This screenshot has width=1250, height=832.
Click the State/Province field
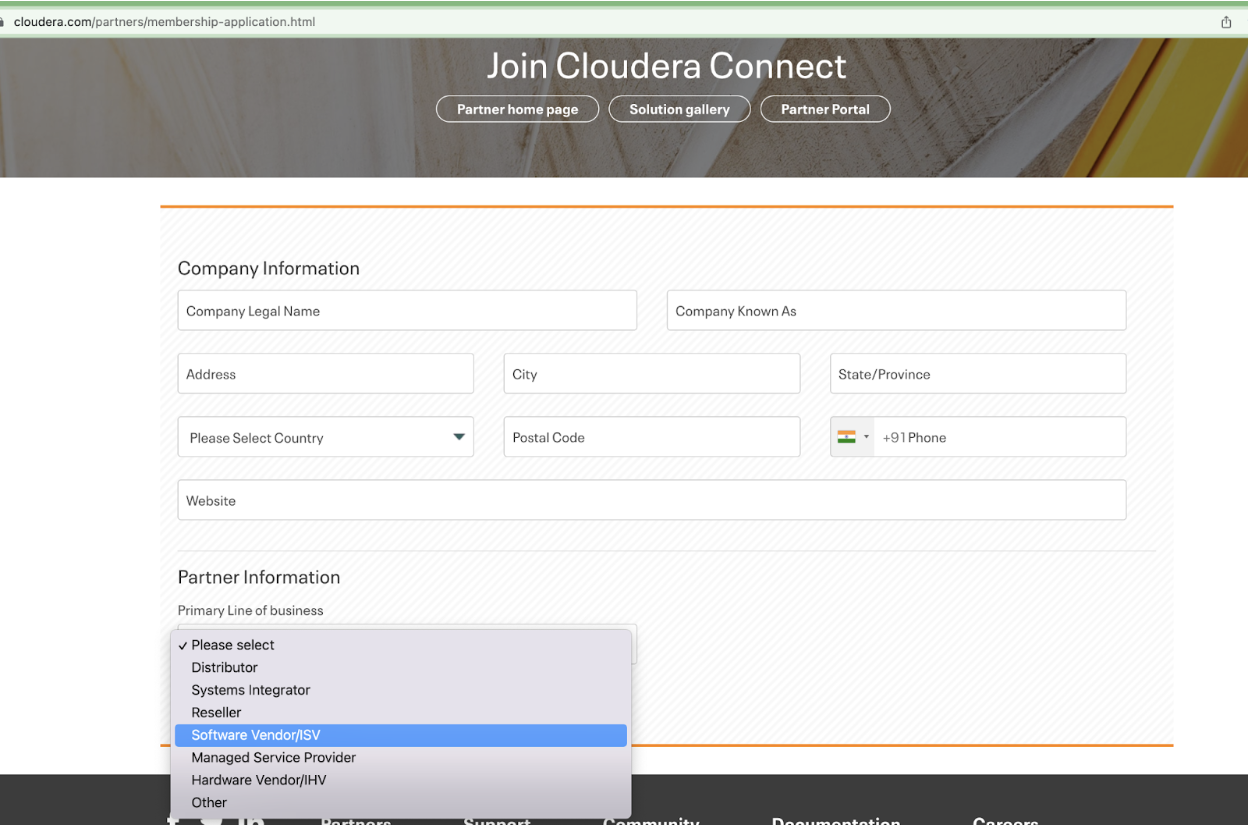(978, 373)
